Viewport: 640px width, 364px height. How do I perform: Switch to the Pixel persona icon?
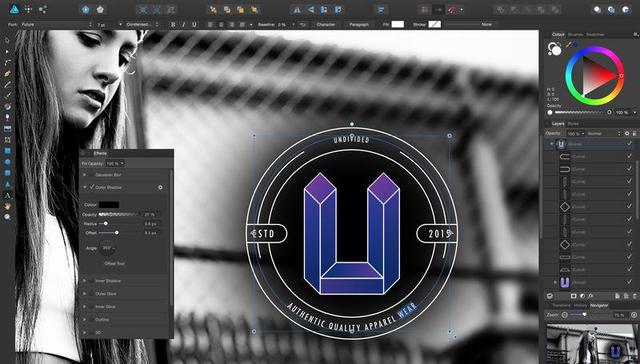pyautogui.click(x=28, y=9)
